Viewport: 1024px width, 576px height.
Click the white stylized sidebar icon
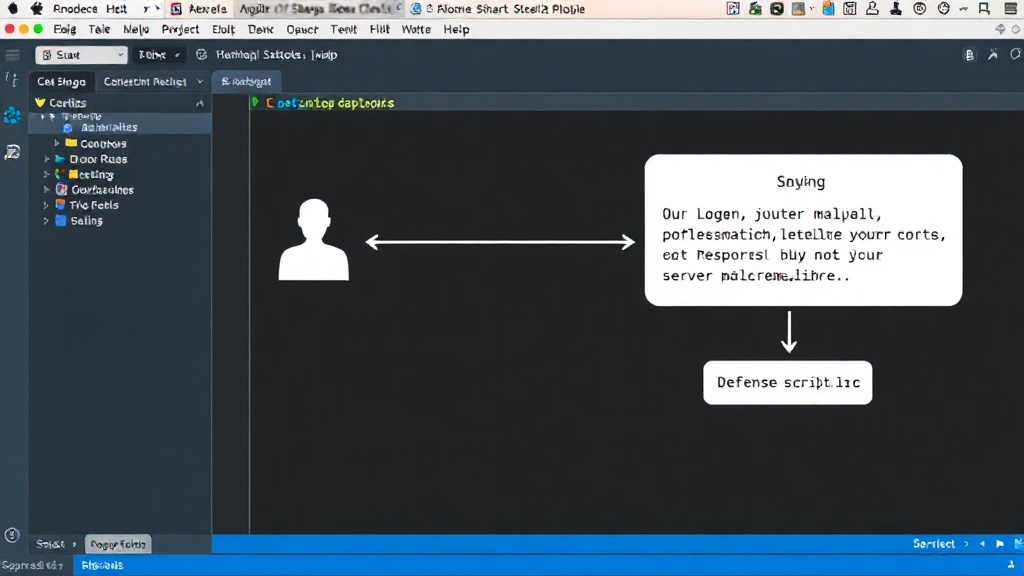(12, 152)
